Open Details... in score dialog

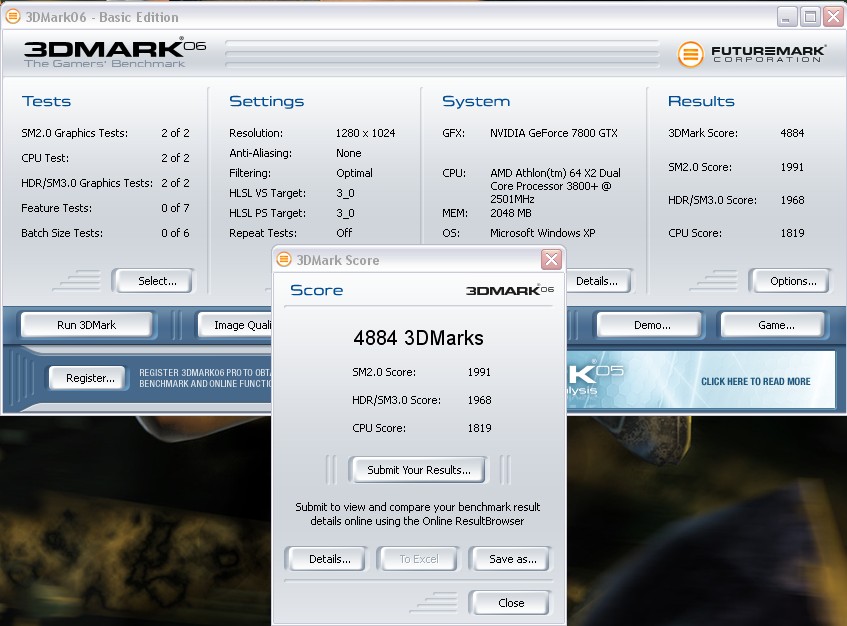pyautogui.click(x=326, y=559)
